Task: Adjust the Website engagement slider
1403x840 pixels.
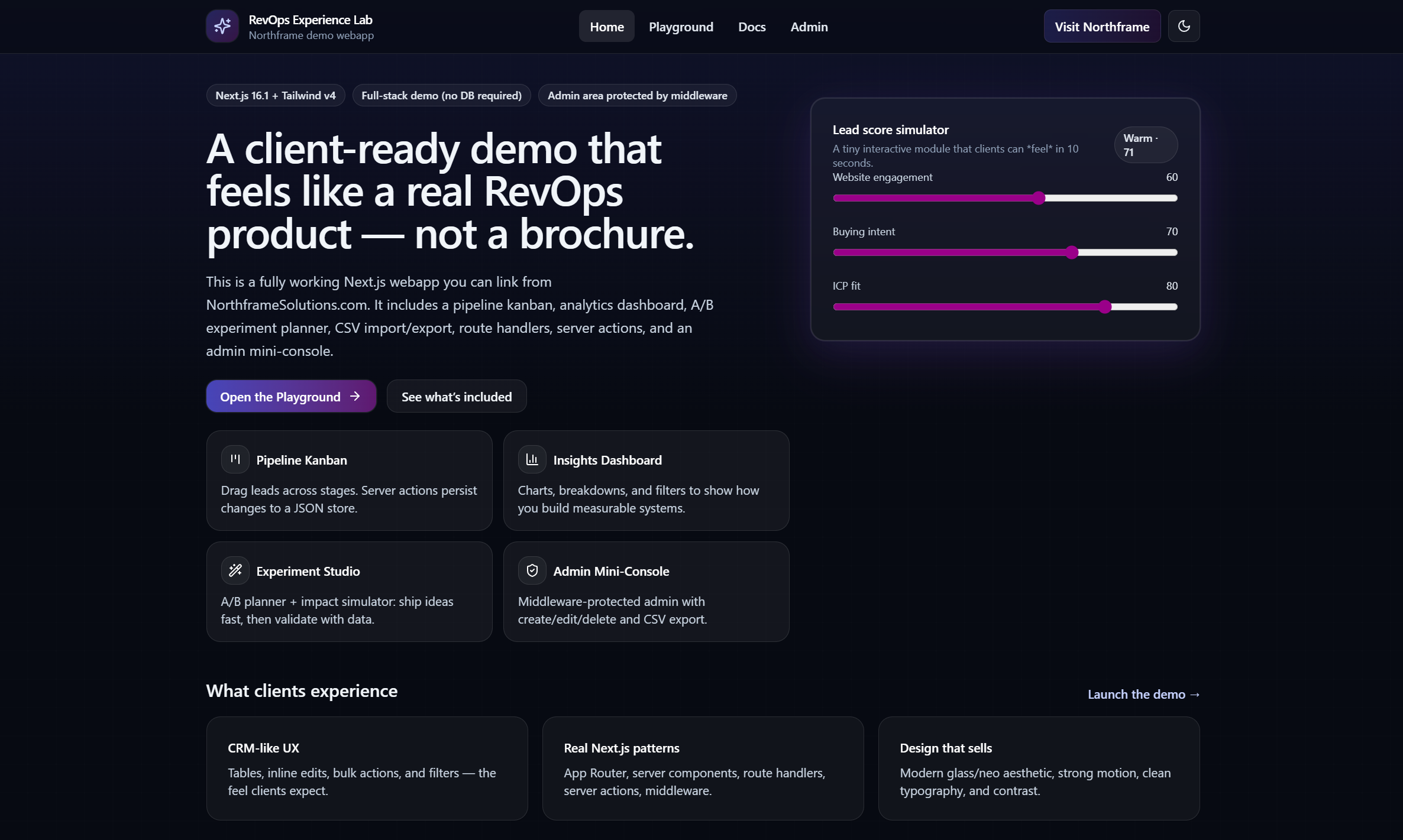Action: point(1040,198)
